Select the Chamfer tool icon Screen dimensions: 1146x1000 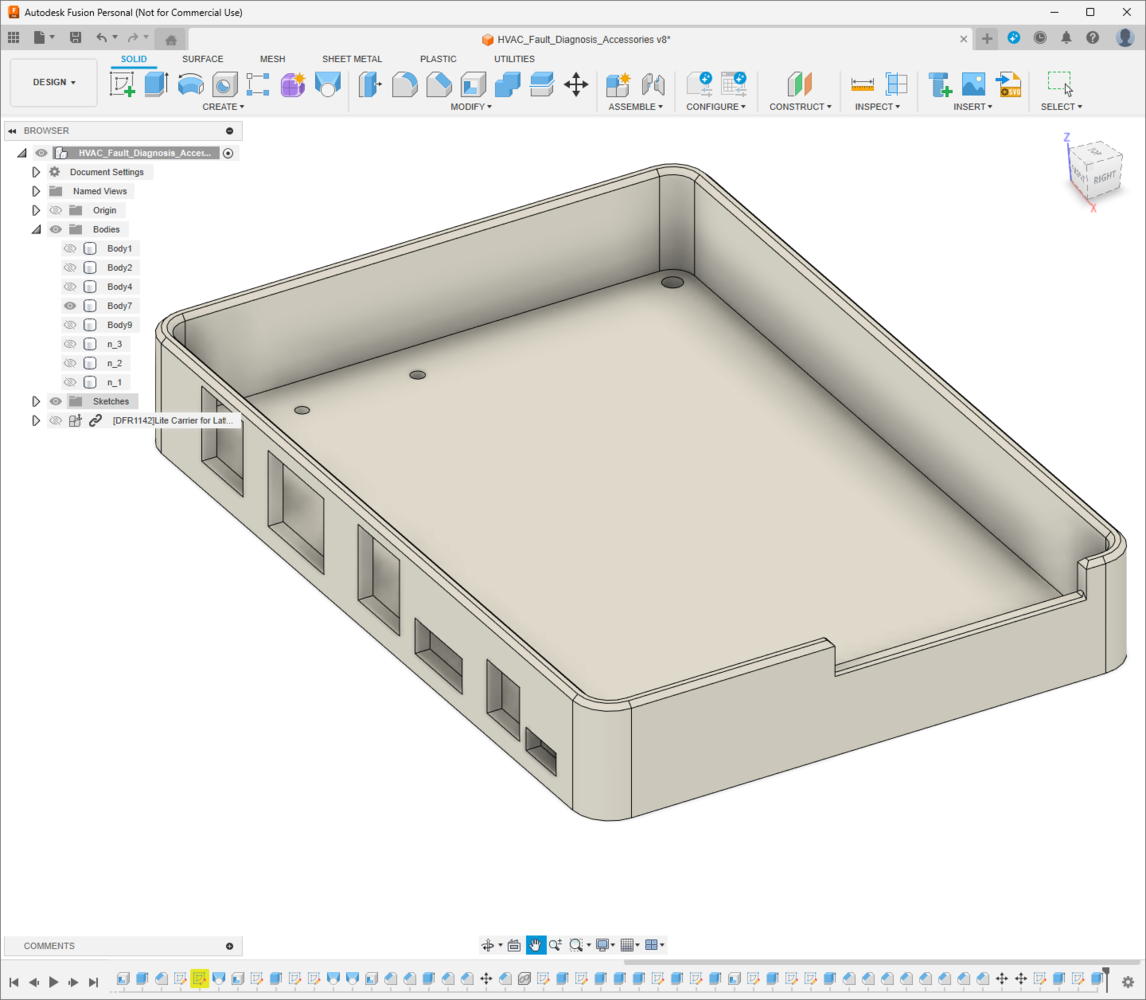[439, 85]
